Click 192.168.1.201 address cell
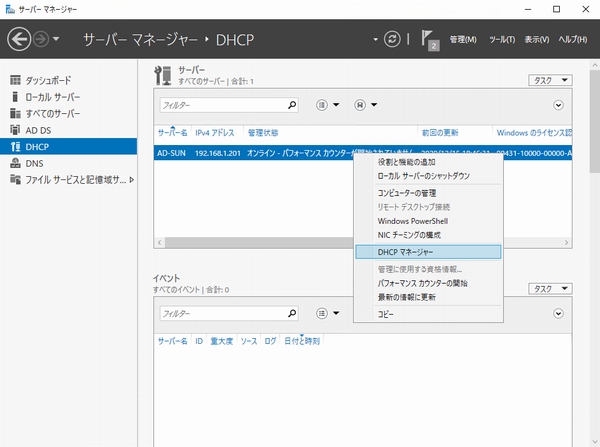 tap(218, 153)
